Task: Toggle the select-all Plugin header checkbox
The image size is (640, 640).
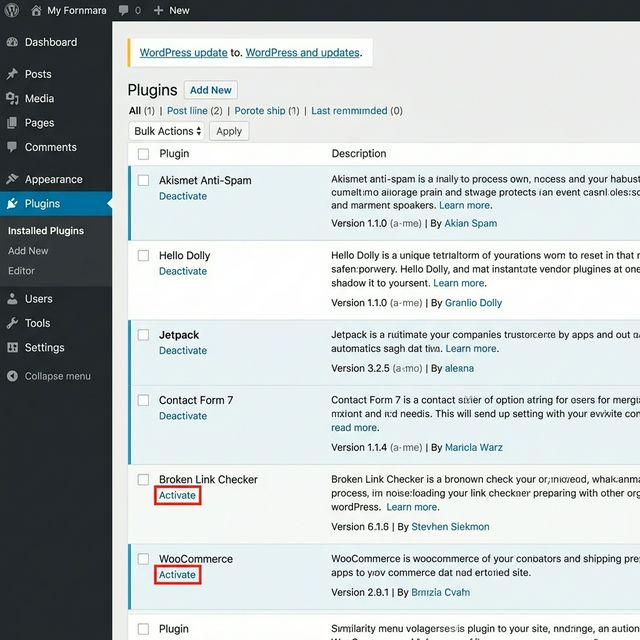Action: click(143, 154)
